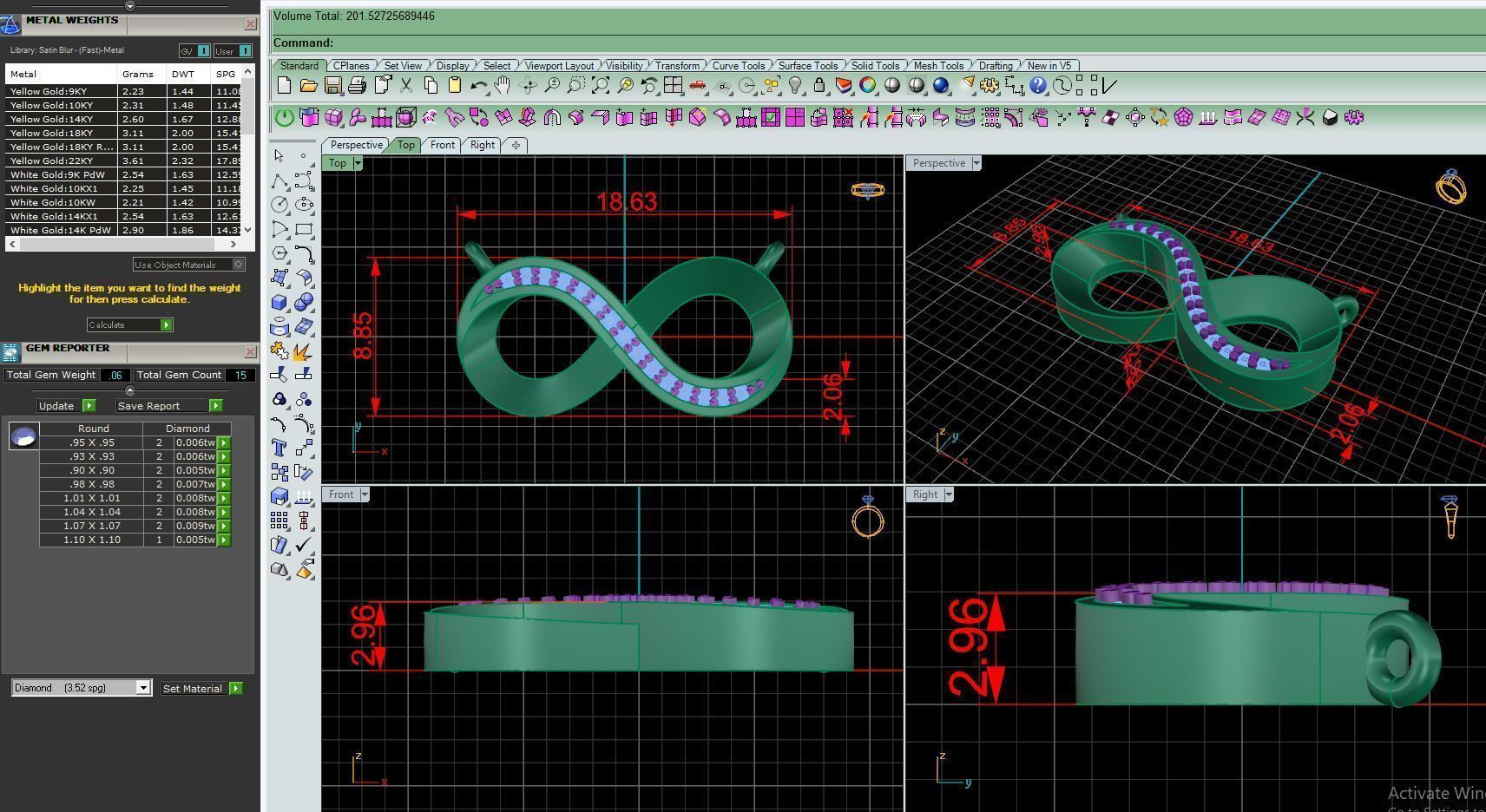Collapse the panel above Metal Weights

click(130, 5)
